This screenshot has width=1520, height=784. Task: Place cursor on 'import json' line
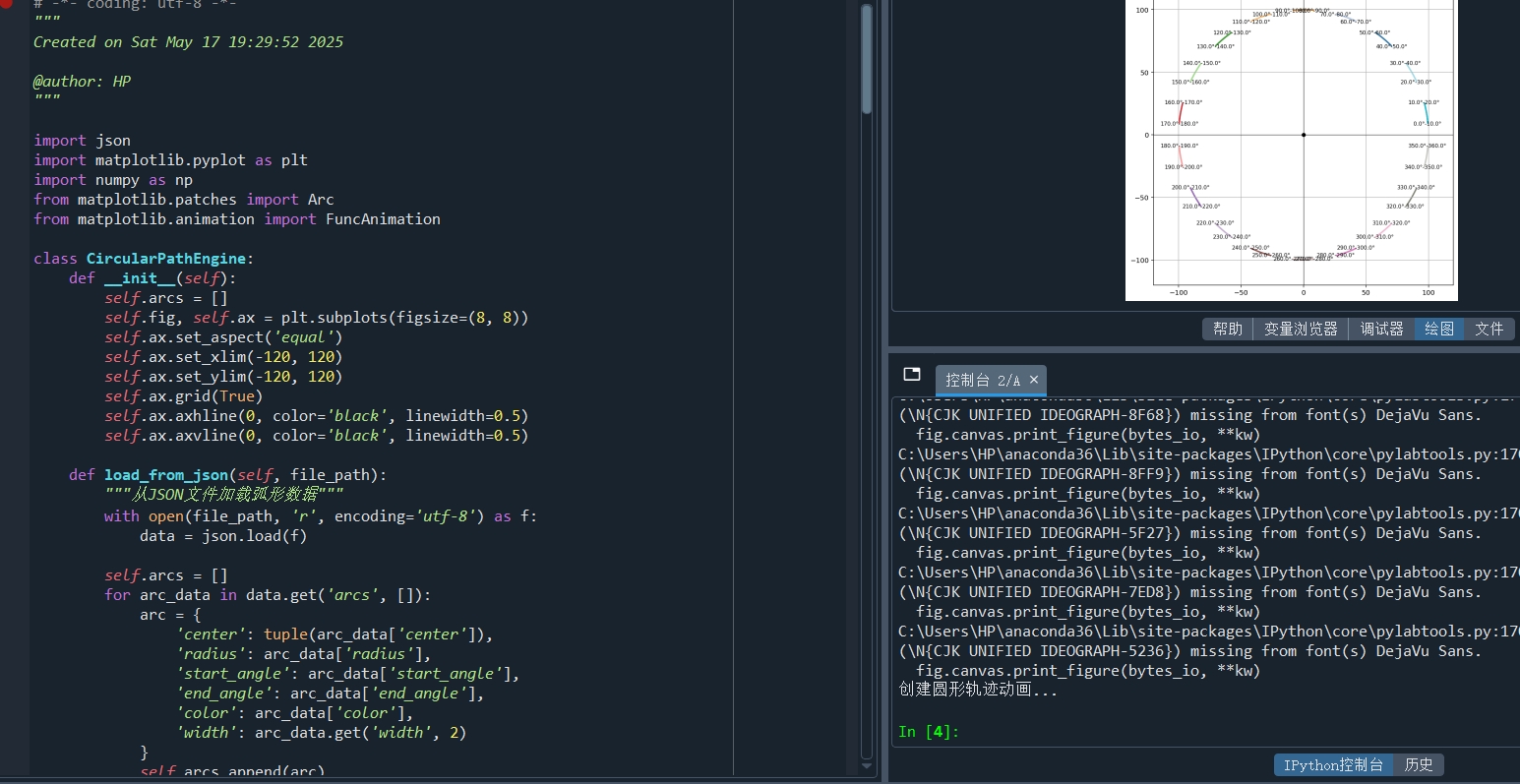click(82, 141)
